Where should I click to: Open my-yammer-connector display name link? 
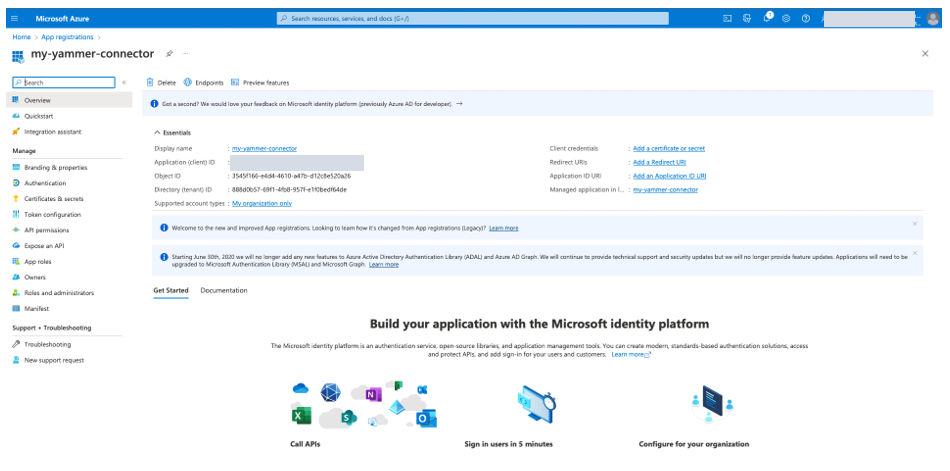pyautogui.click(x=264, y=149)
